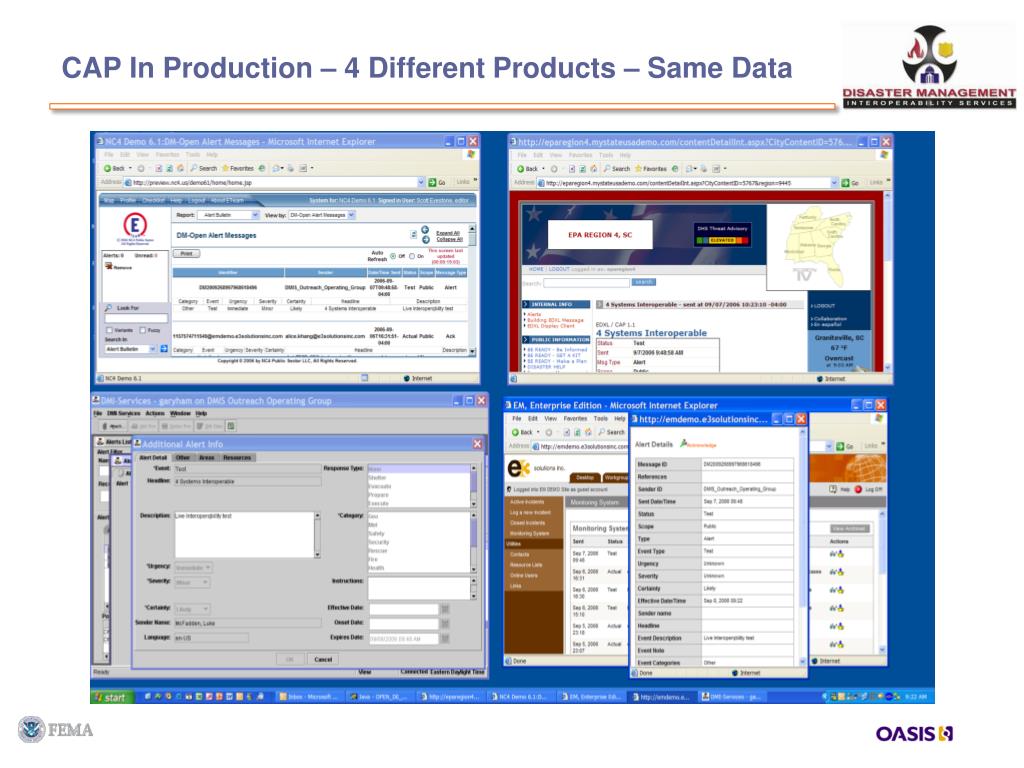Click Alert Details popup vertical scrollbar

tap(803, 546)
